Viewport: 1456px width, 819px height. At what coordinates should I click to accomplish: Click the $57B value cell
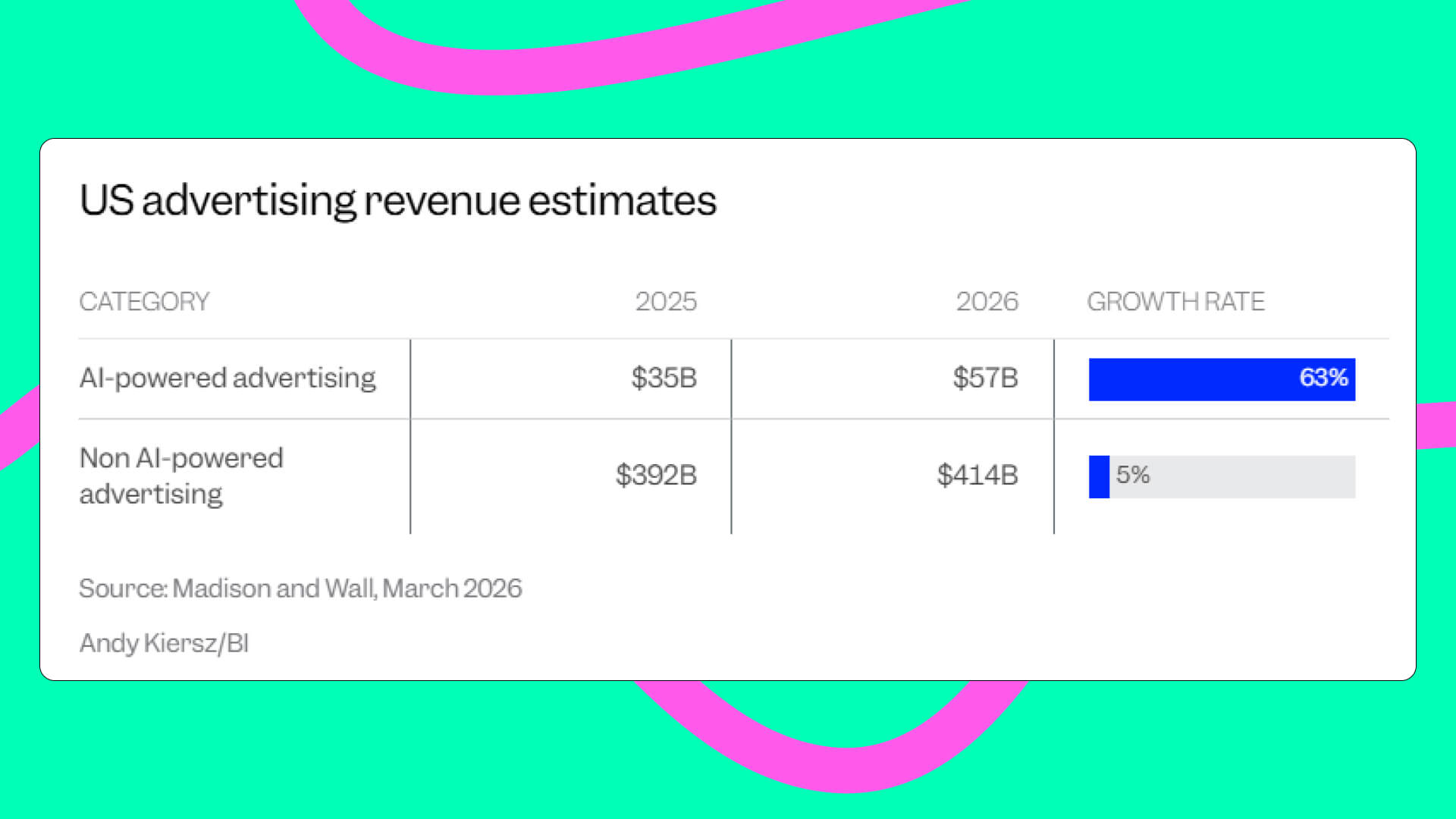point(984,378)
